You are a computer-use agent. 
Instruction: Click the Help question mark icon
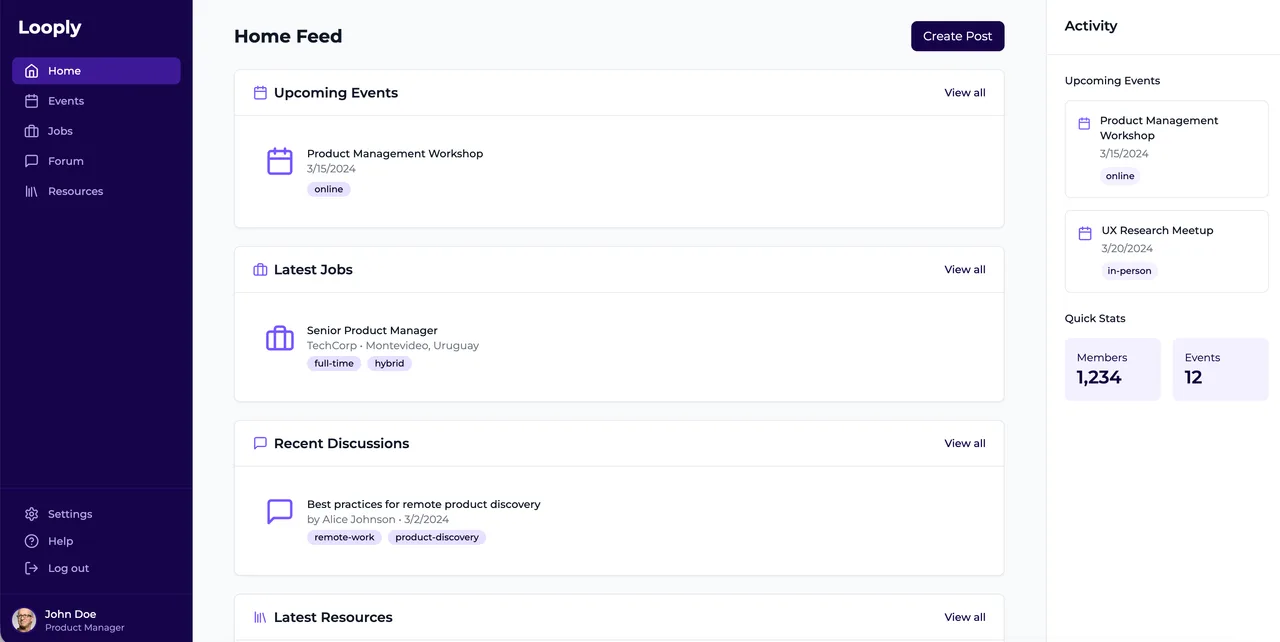[x=32, y=541]
